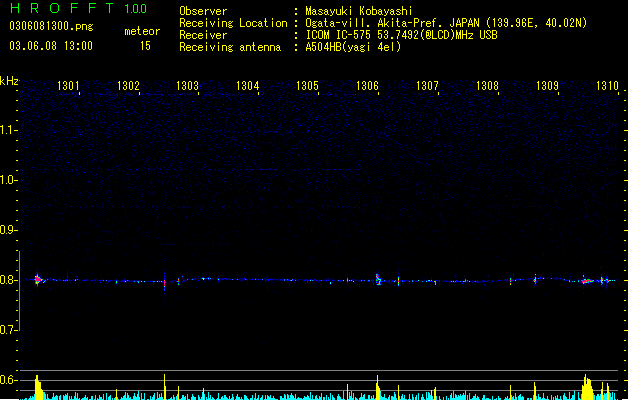Click the meteor echo at 1306
The width and height of the screenshot is (629, 400).
click(378, 279)
